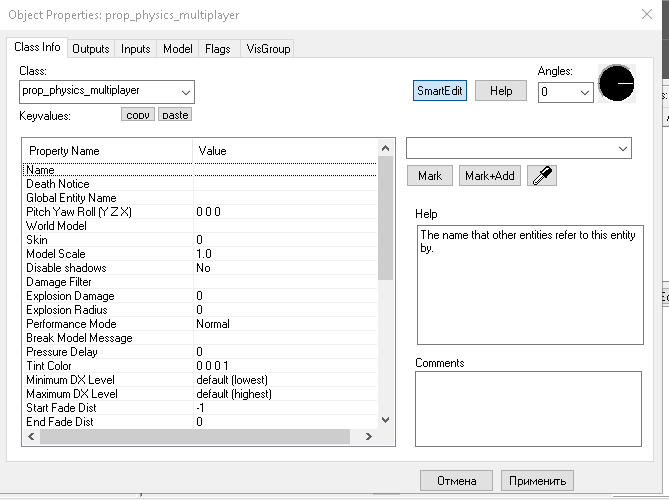Image resolution: width=669 pixels, height=500 pixels.
Task: Select the Pressure Delay property row
Action: [x=200, y=352]
